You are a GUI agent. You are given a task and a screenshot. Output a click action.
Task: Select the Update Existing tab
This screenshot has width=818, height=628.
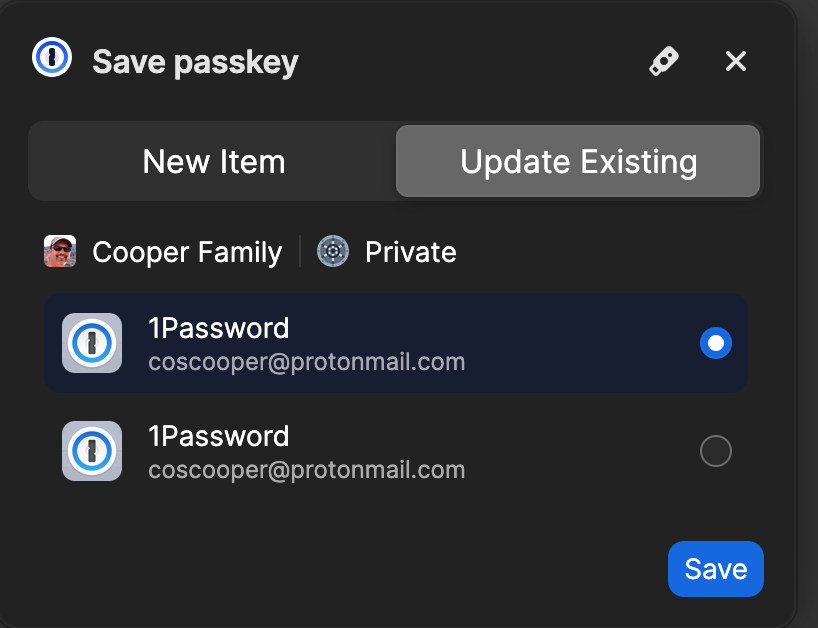578,162
